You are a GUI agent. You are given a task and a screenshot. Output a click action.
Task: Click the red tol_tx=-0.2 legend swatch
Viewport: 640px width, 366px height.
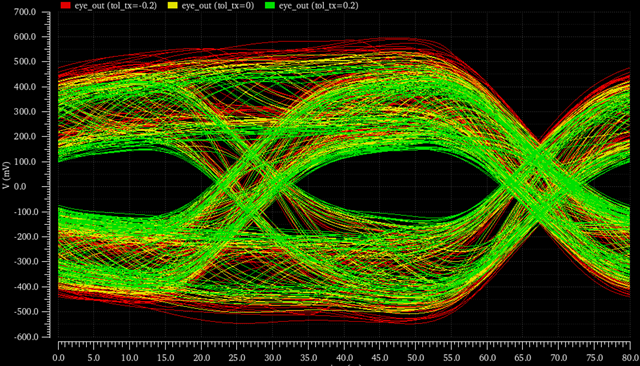point(66,5)
